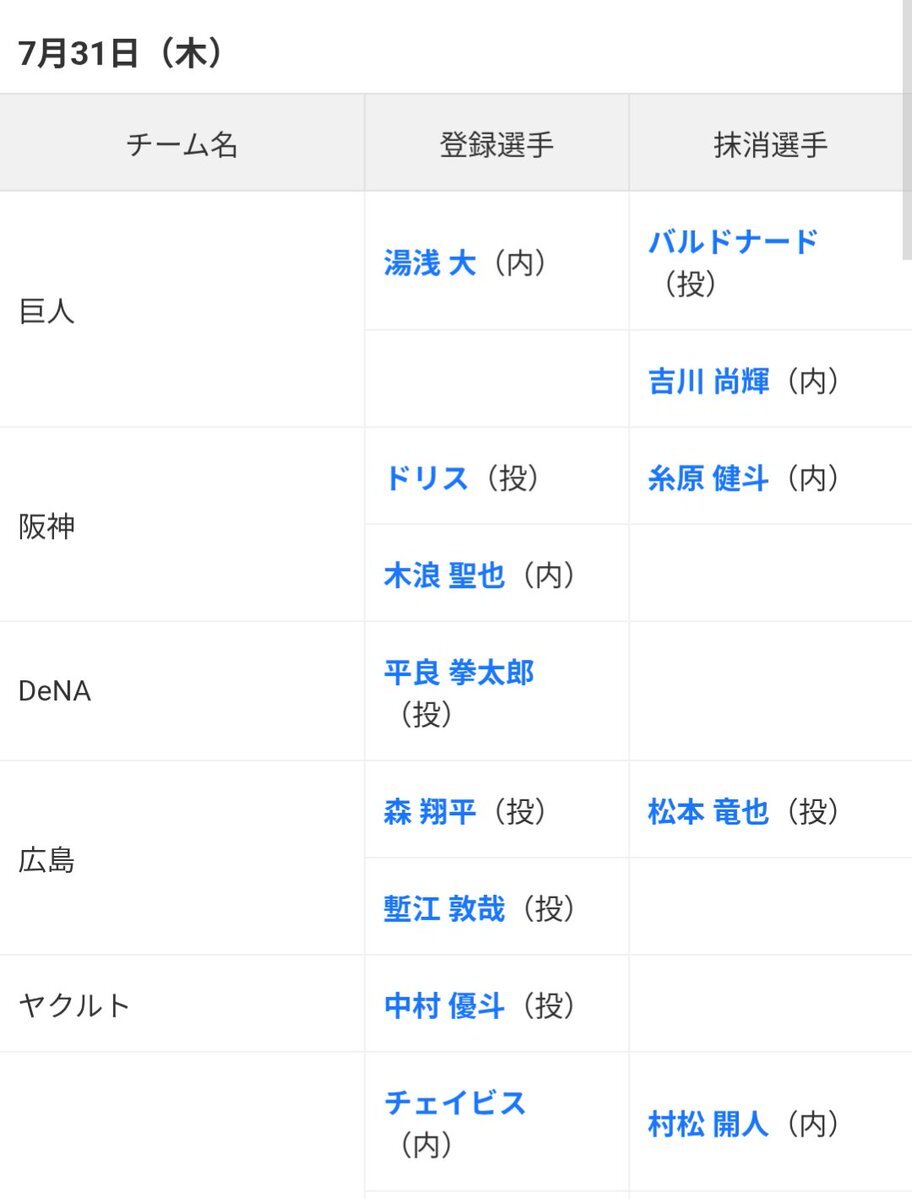Click 村松 開人 player link

(709, 1124)
